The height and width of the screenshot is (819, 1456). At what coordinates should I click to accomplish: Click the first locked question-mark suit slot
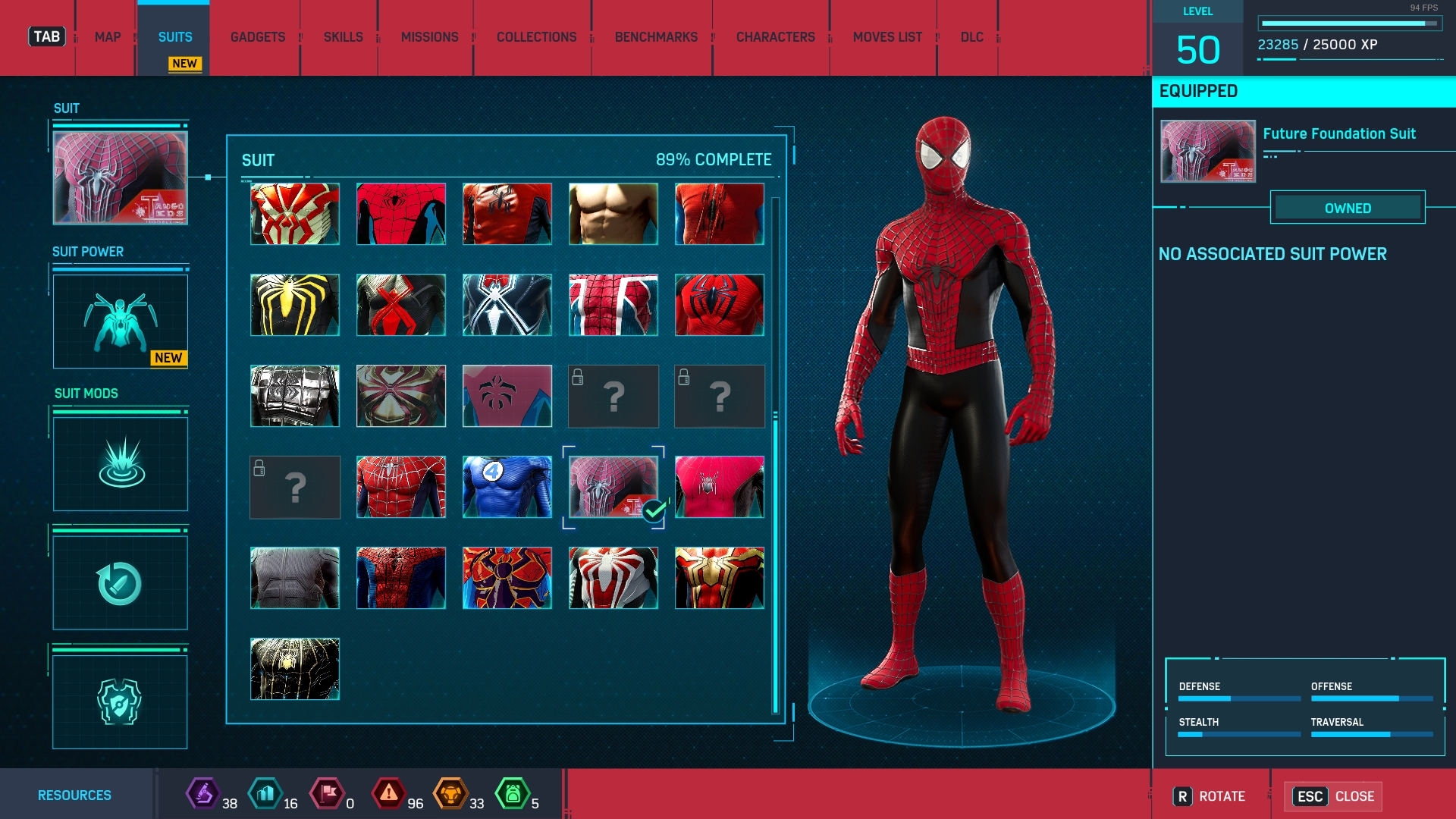[x=613, y=396]
